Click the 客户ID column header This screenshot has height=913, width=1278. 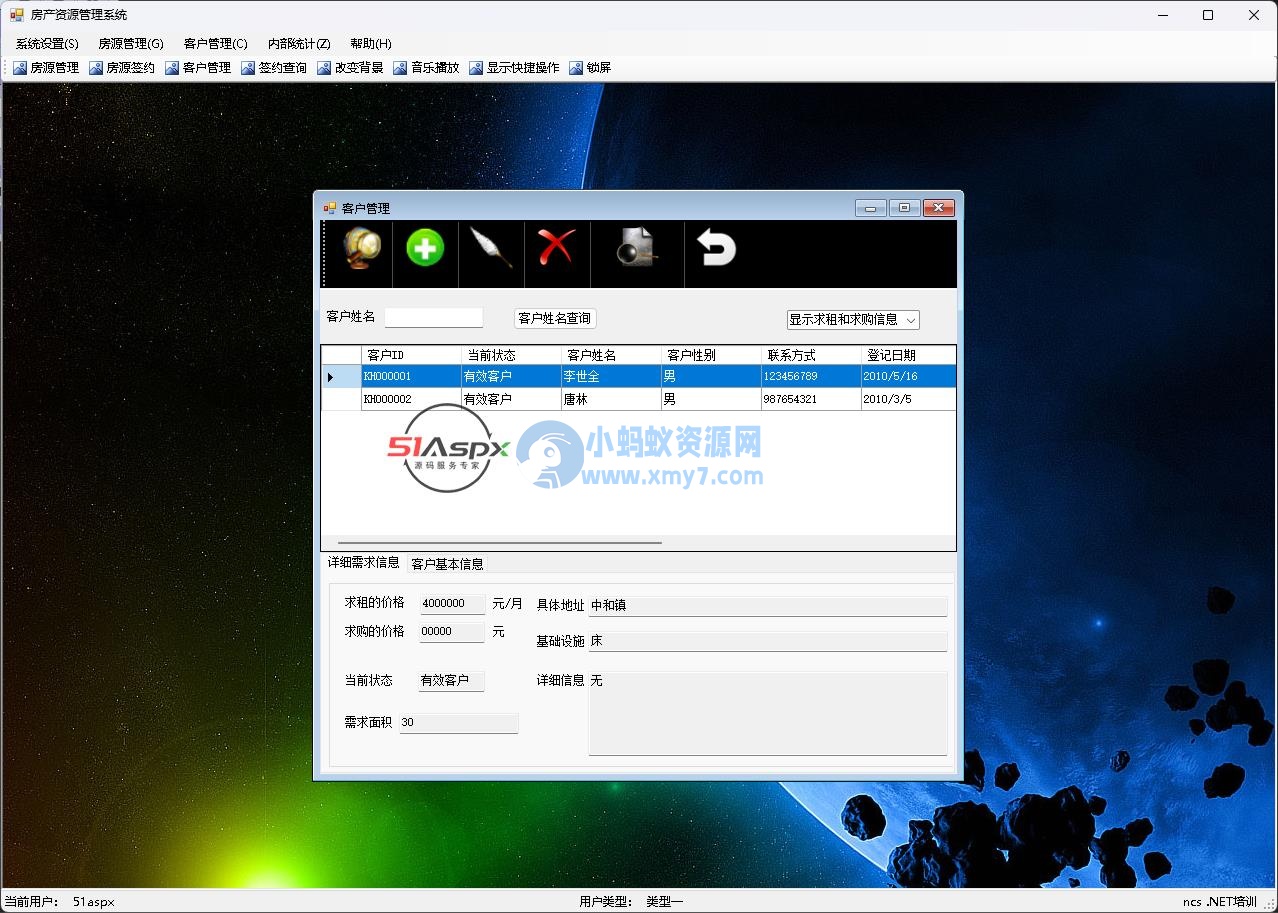tap(411, 355)
